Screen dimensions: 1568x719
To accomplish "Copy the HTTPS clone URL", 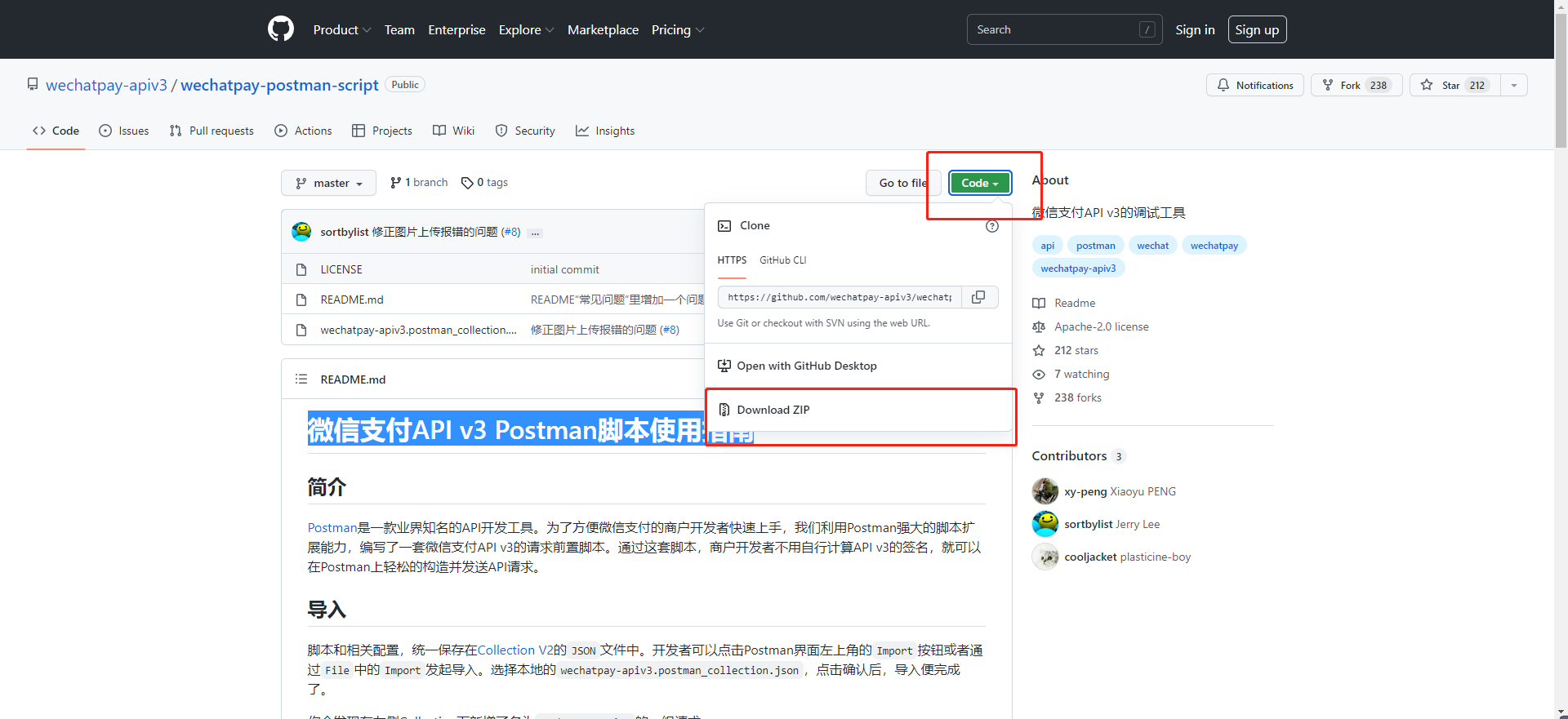I will coord(978,297).
